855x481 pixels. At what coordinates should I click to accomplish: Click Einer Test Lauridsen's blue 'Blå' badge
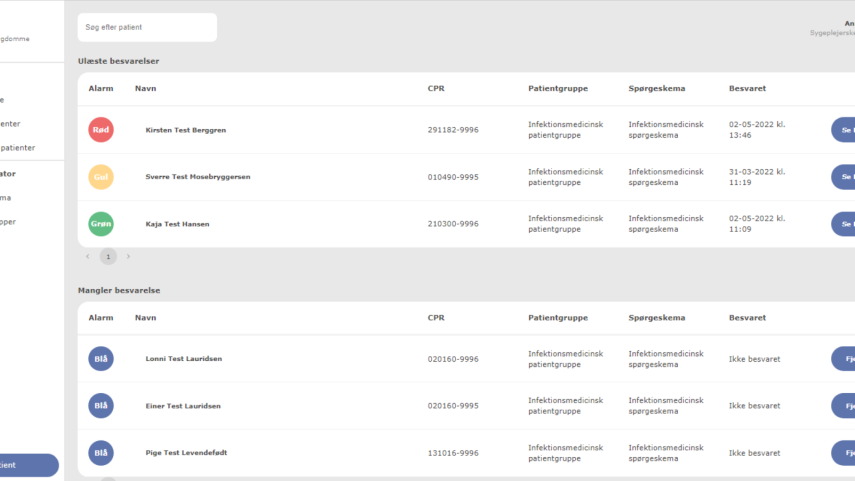(101, 406)
